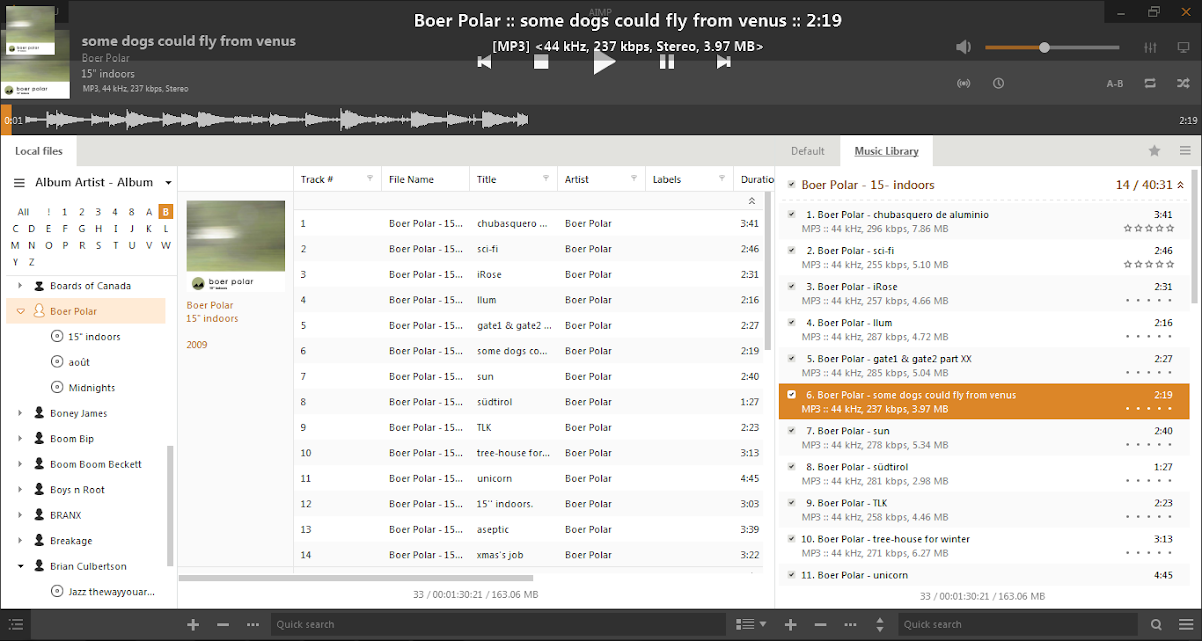
Task: Filter artists by letter C
Action: 16,229
